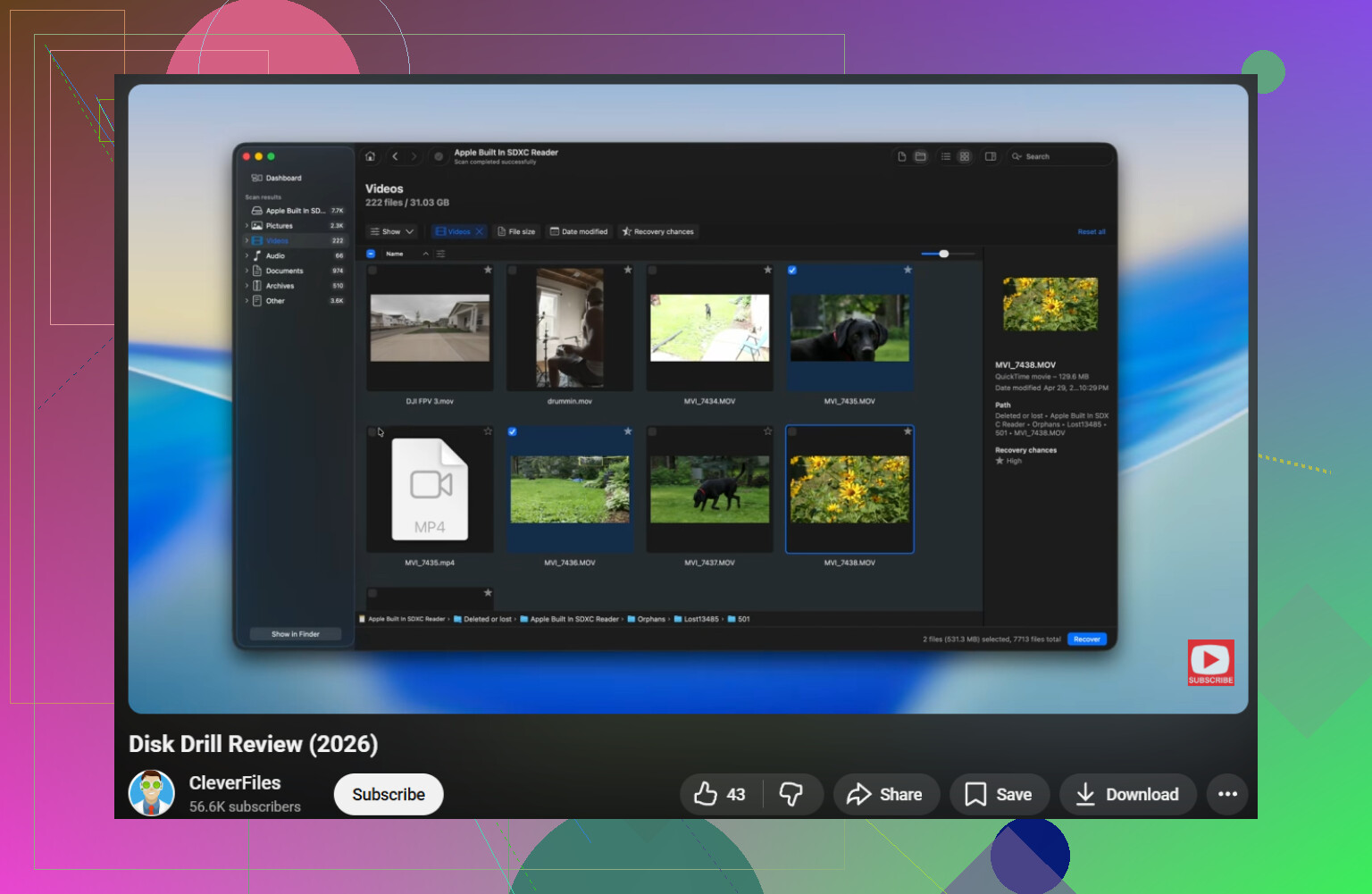The width and height of the screenshot is (1372, 894).
Task: Expand the Videos category chevron
Action: pos(247,240)
